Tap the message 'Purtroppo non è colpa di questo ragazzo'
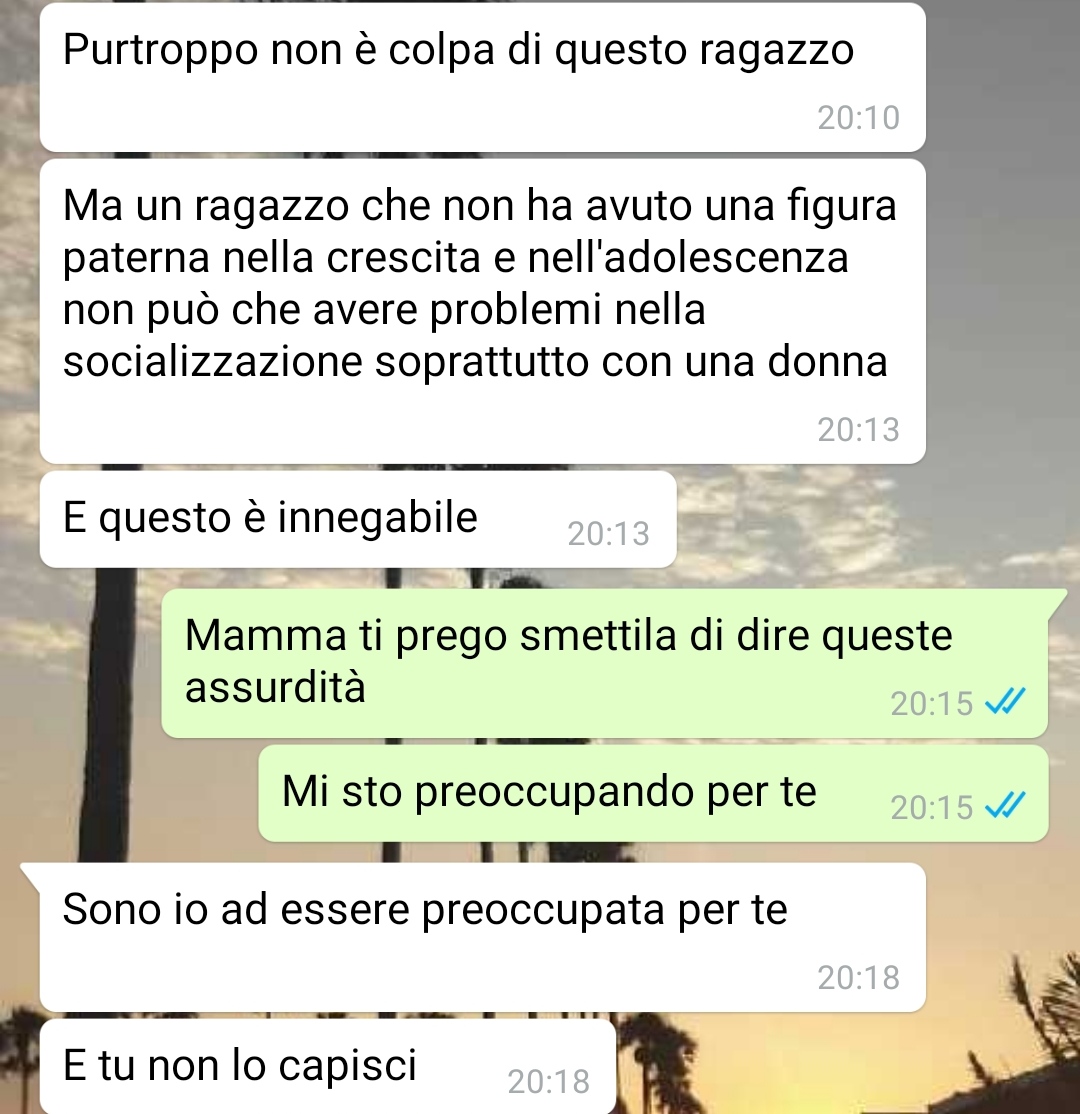This screenshot has width=1080, height=1114. coord(482,77)
